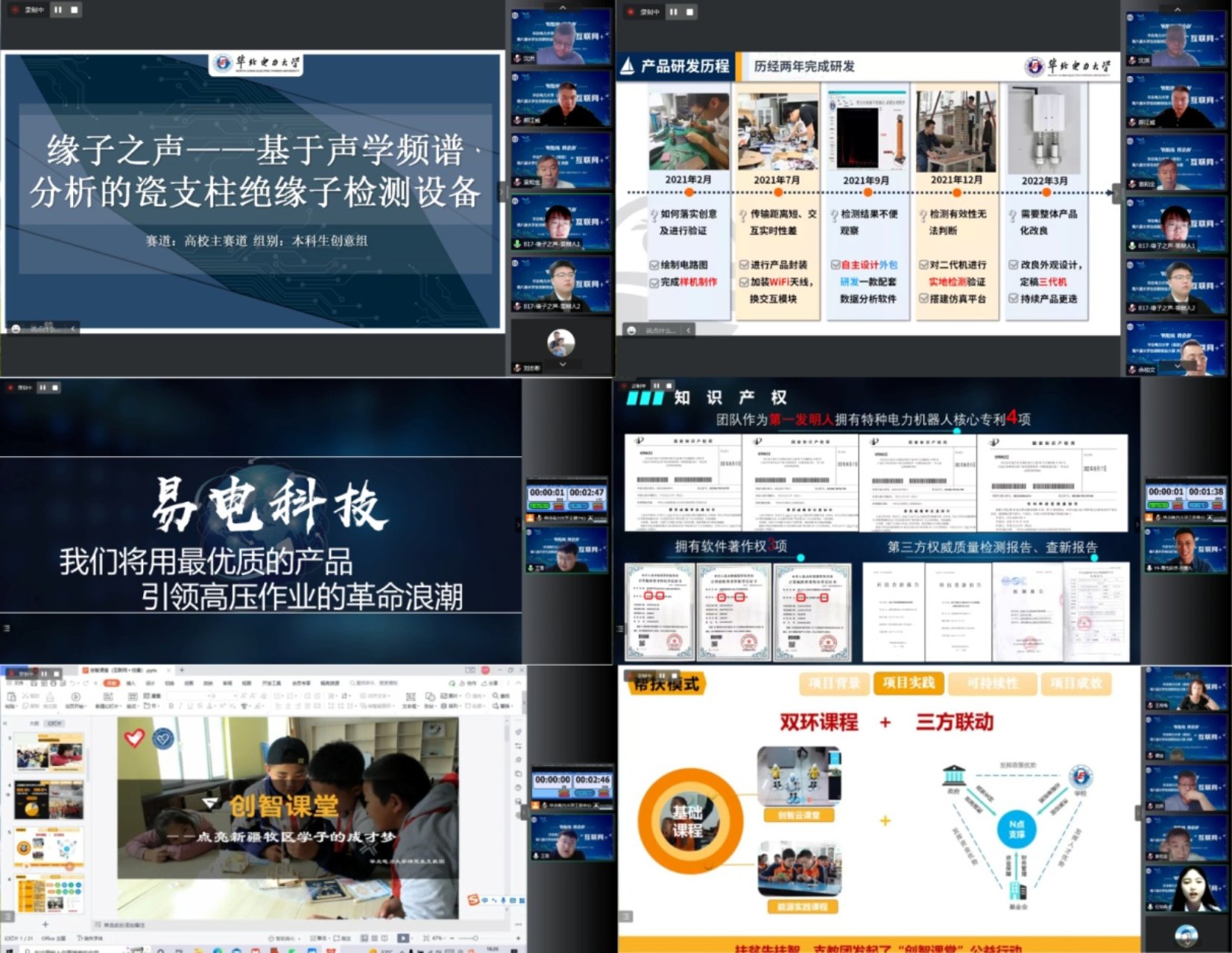Pause recording in the 缘子之声 title-slide meeting
Screen dimensions: 1232x953
point(57,10)
